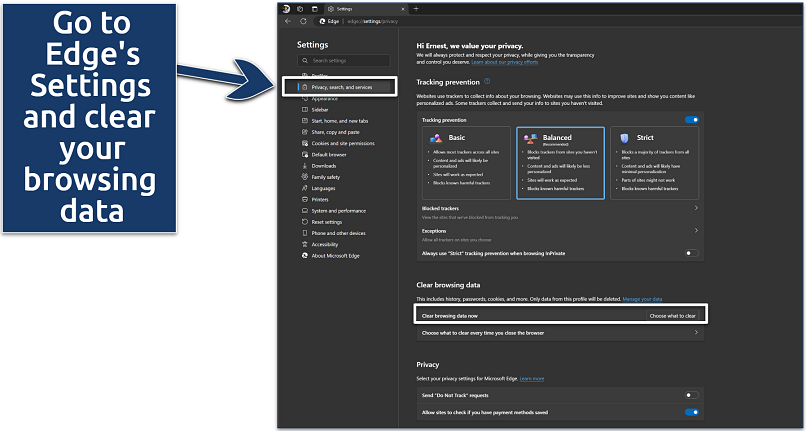Viewport: 806px width, 431px height.
Task: Go back with the back arrow
Action: point(288,21)
